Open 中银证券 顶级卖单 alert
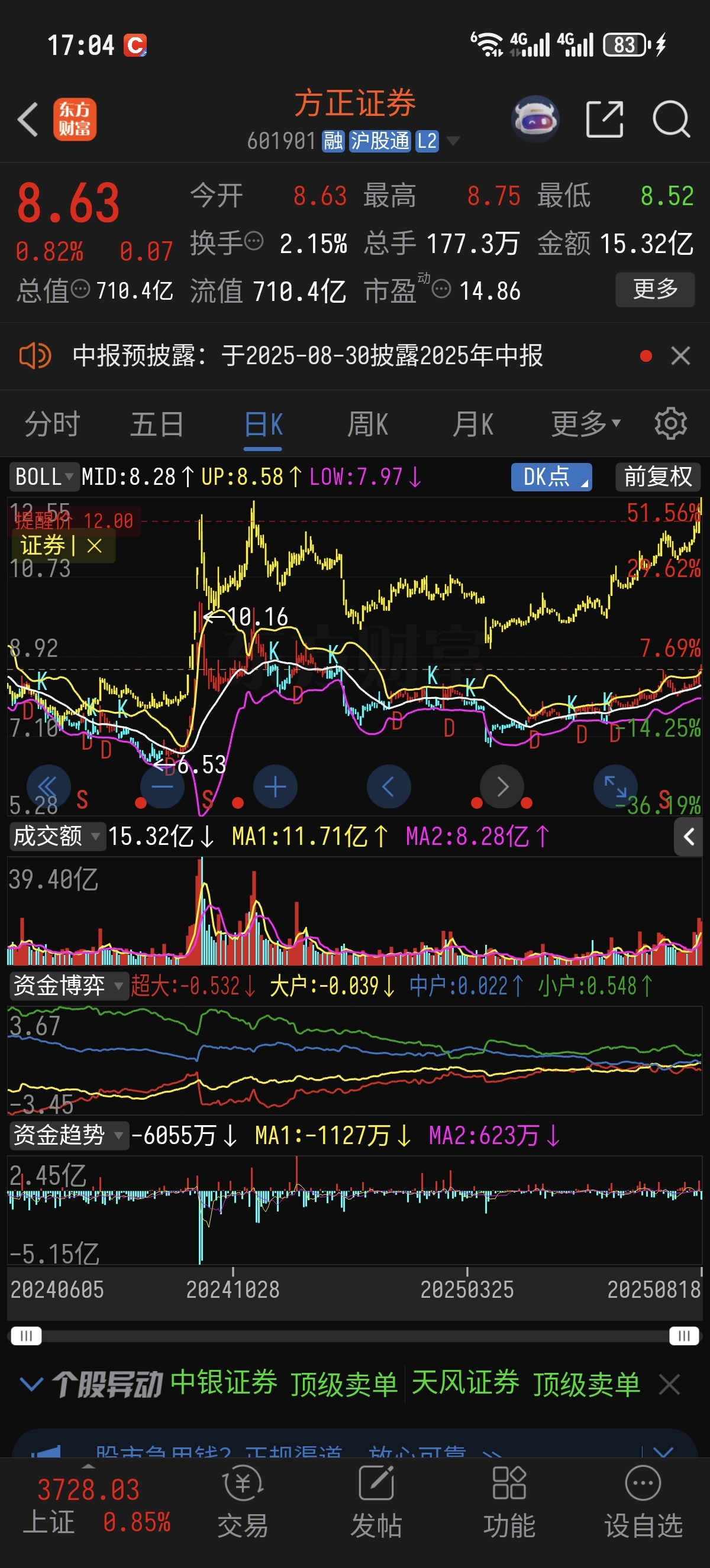 285,1384
